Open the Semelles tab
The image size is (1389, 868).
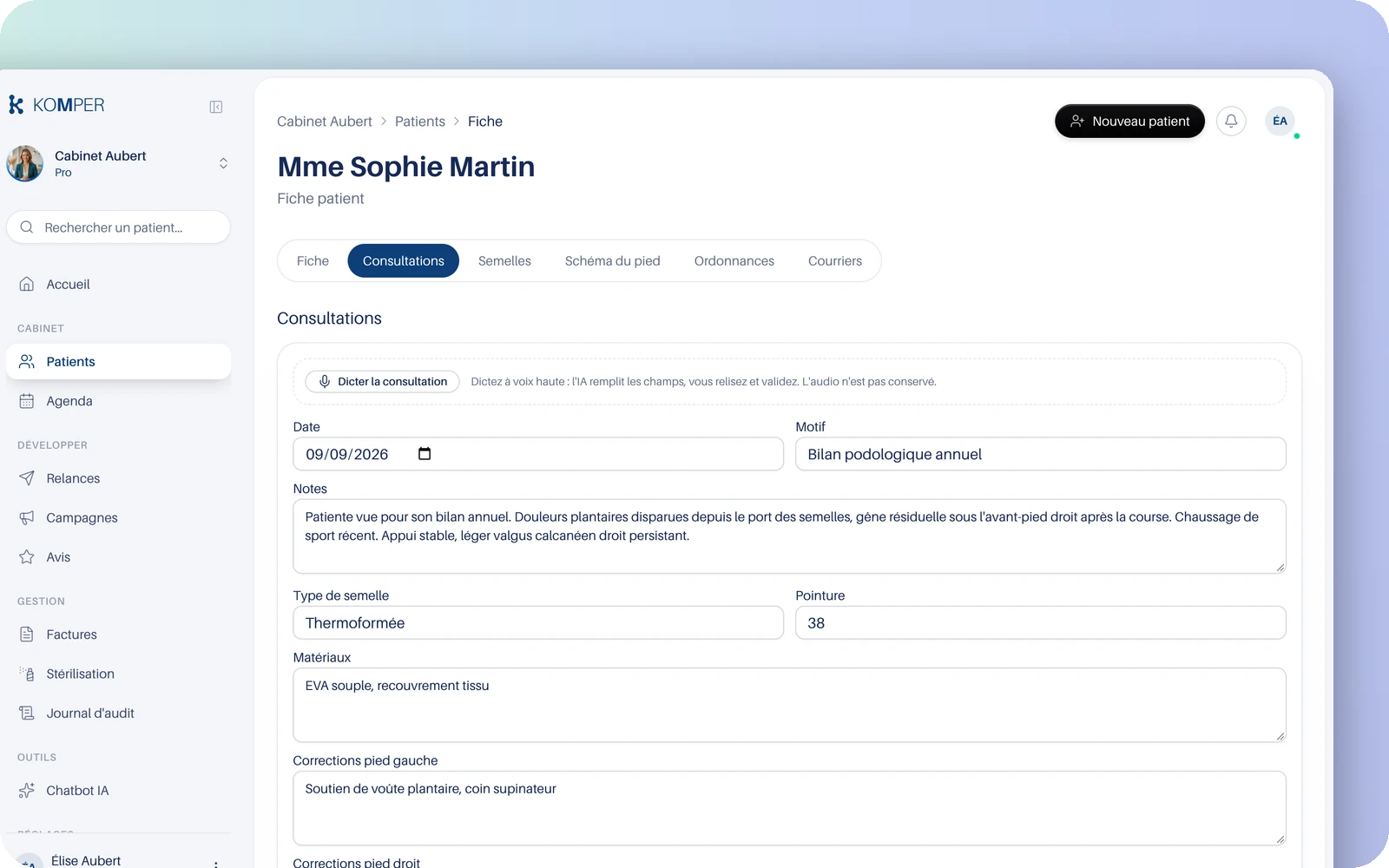point(504,260)
